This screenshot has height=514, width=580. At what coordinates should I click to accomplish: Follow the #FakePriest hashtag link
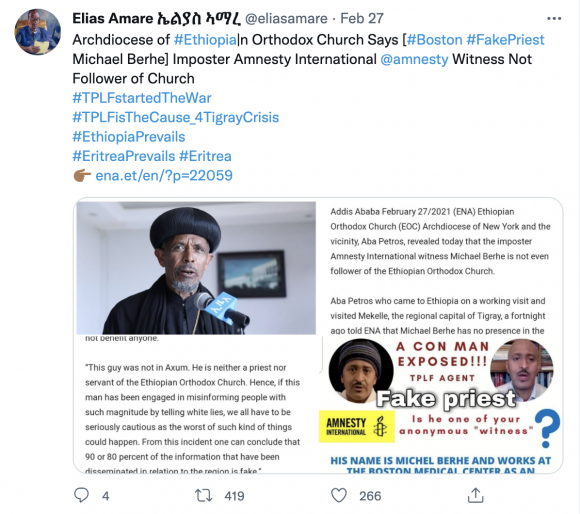505,40
